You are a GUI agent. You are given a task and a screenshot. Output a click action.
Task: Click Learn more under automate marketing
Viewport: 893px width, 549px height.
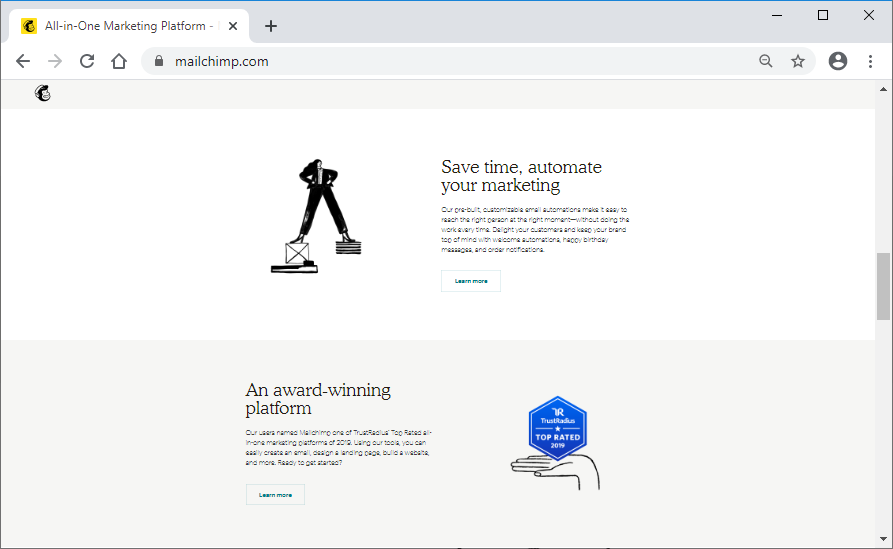click(x=471, y=281)
